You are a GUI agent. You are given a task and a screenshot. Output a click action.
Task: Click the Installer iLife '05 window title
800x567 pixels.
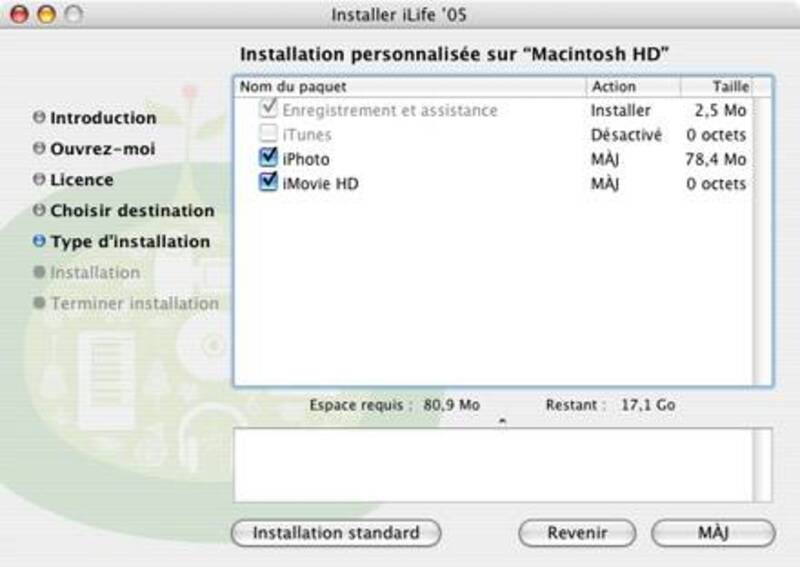pos(399,15)
